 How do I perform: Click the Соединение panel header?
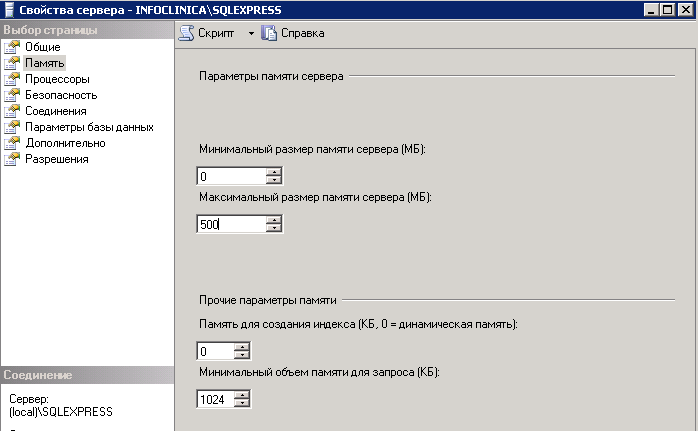click(x=87, y=375)
